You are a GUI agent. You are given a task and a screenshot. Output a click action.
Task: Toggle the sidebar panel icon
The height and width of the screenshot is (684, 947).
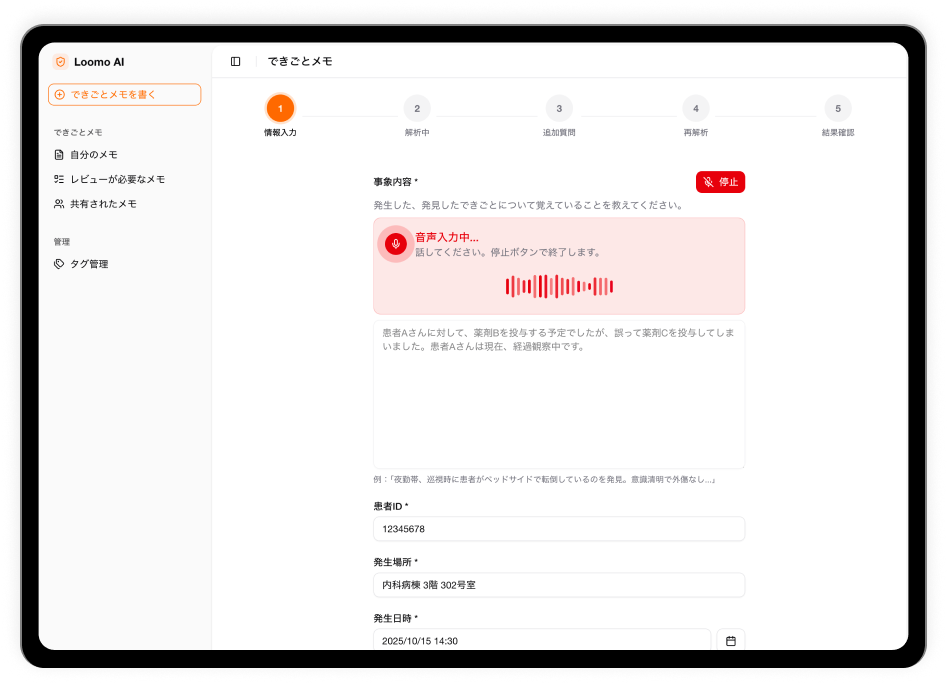235,62
